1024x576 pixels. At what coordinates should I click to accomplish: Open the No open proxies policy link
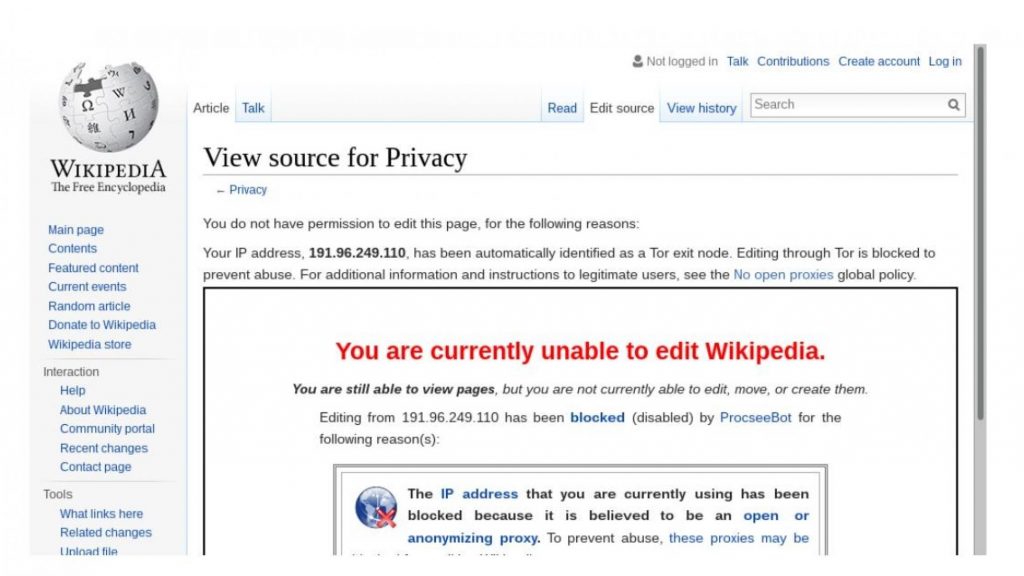point(783,274)
